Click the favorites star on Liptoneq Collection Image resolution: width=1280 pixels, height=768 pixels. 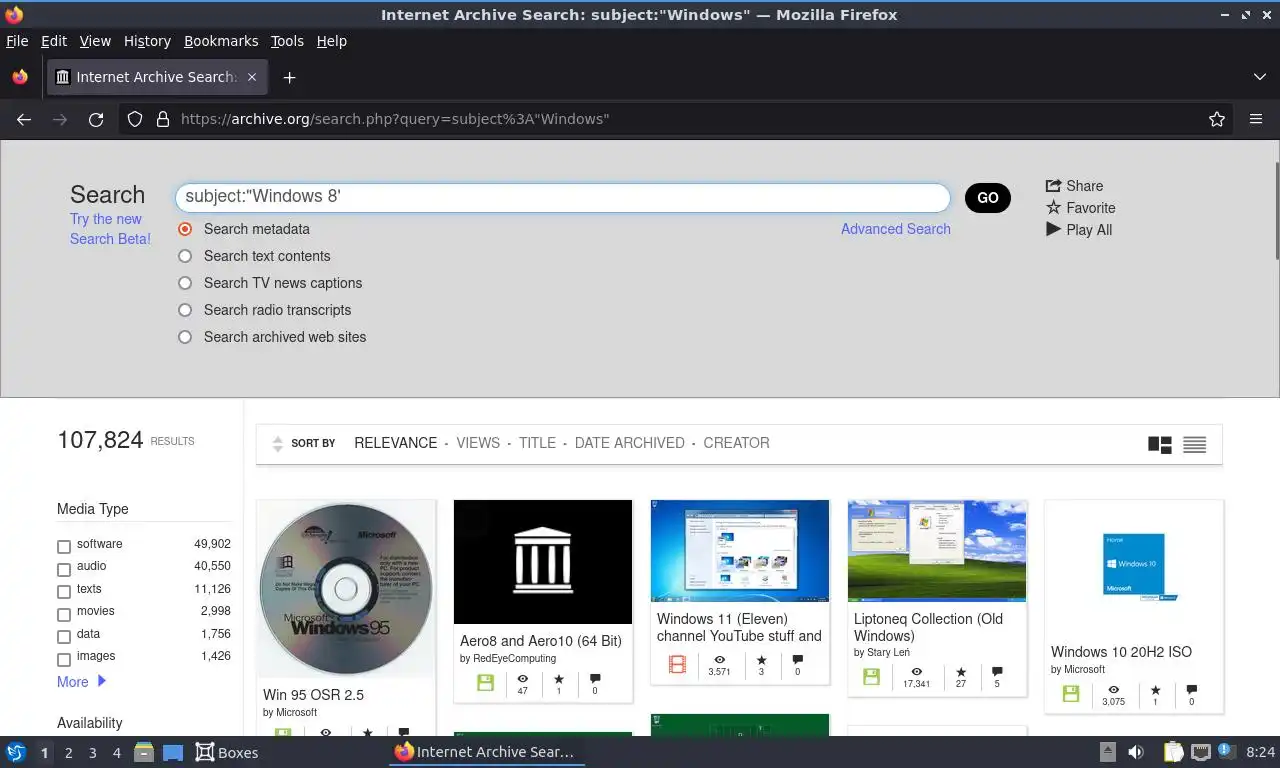coord(961,672)
